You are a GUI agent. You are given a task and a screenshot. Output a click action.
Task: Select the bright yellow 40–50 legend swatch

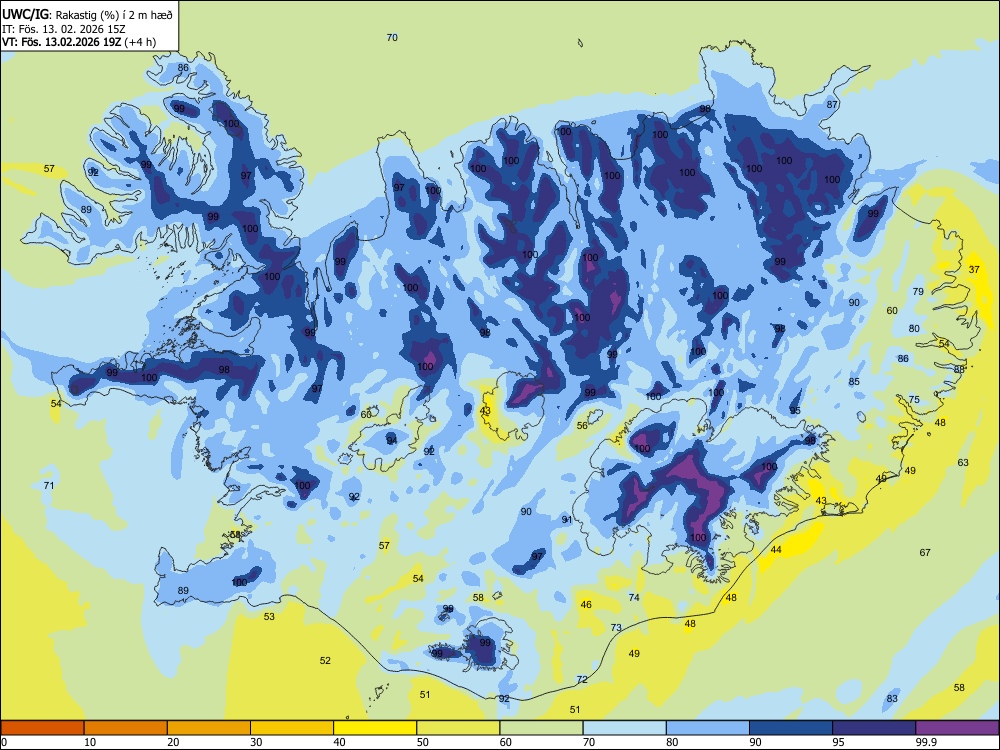pos(375,728)
